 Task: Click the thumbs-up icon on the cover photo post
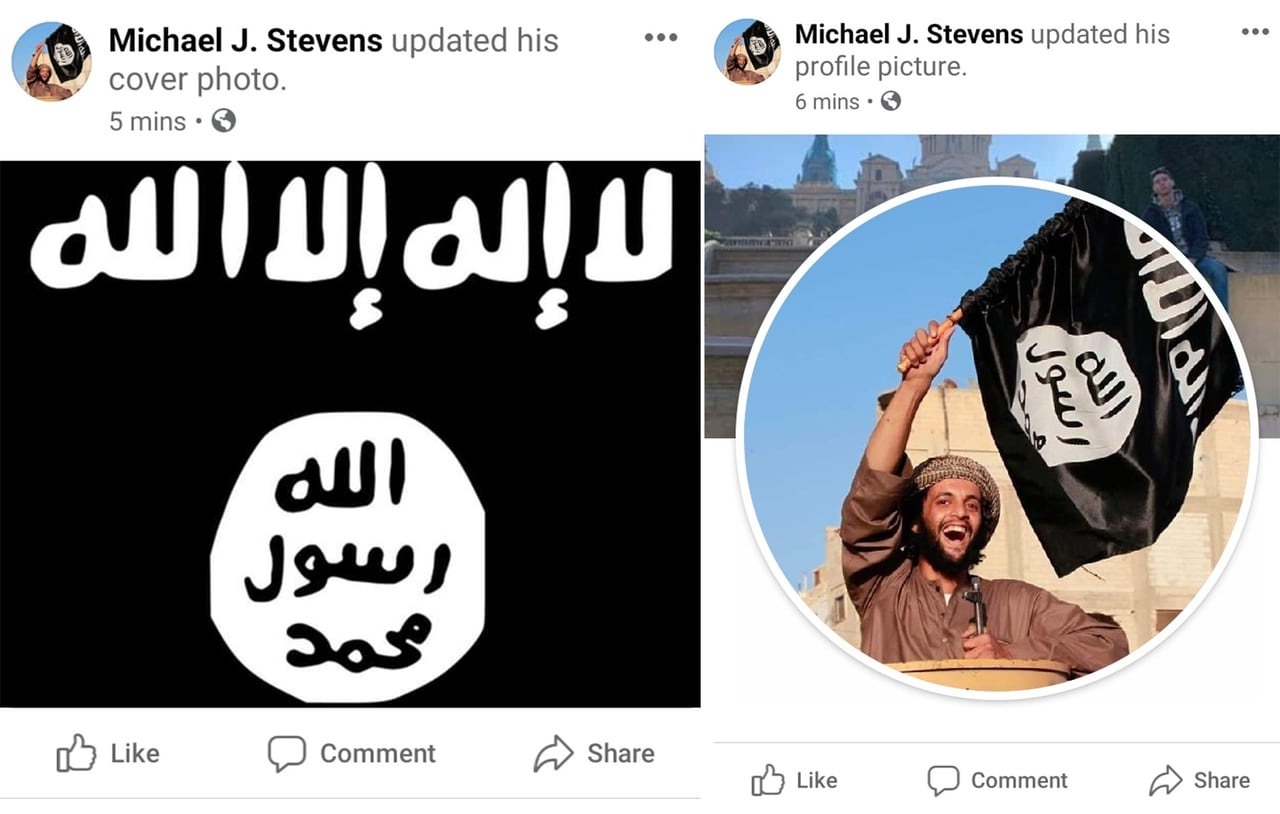76,753
